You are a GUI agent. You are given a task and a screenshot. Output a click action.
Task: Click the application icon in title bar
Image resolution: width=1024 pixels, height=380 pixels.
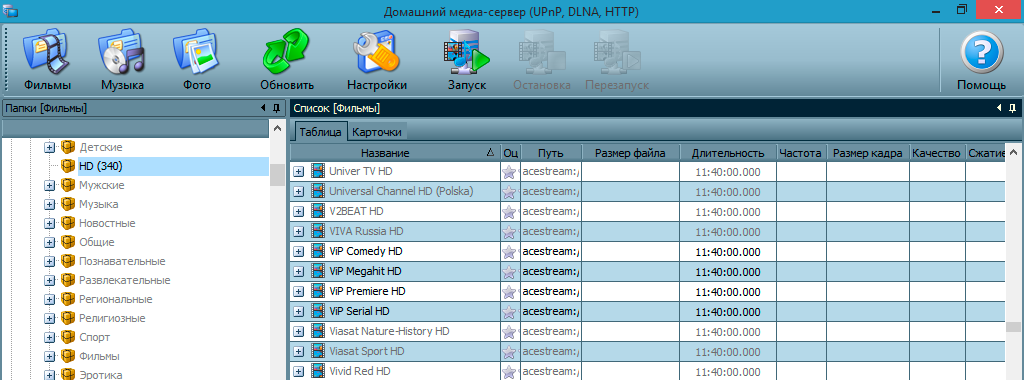(10, 11)
